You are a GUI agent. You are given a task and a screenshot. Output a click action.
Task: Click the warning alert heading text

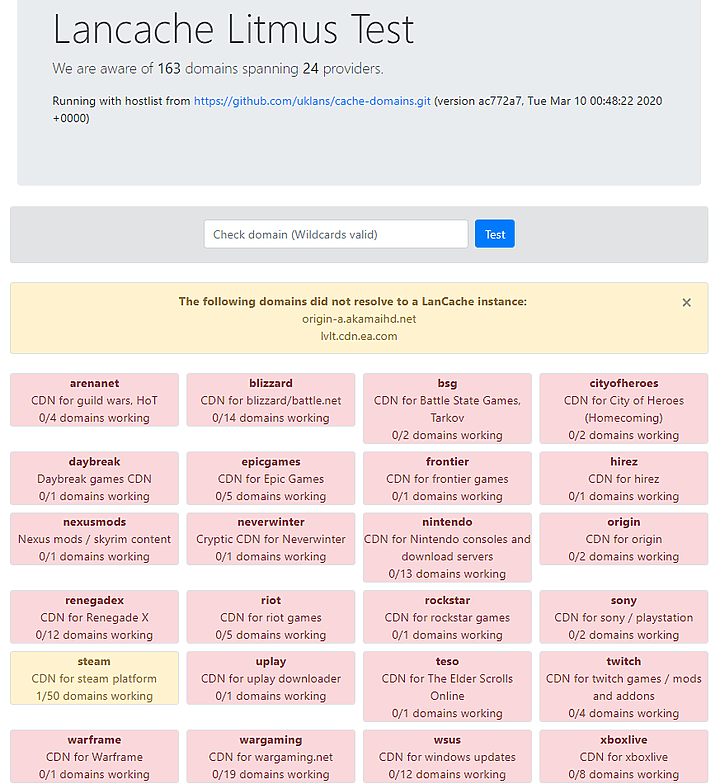pos(353,302)
